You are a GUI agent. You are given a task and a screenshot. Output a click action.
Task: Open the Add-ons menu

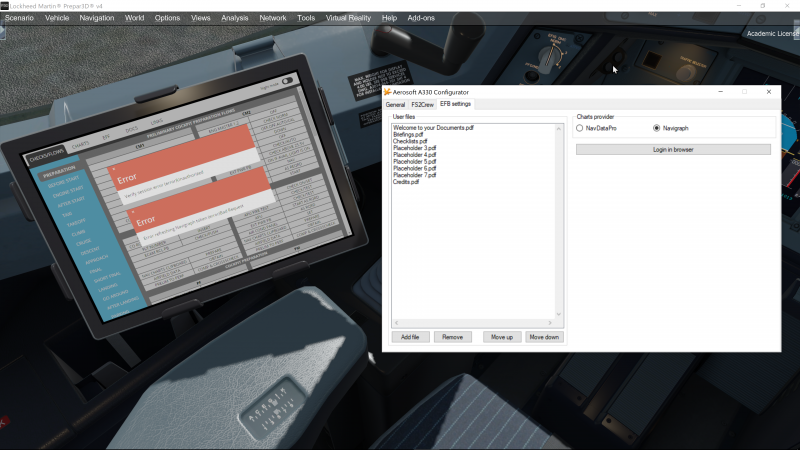[x=421, y=18]
